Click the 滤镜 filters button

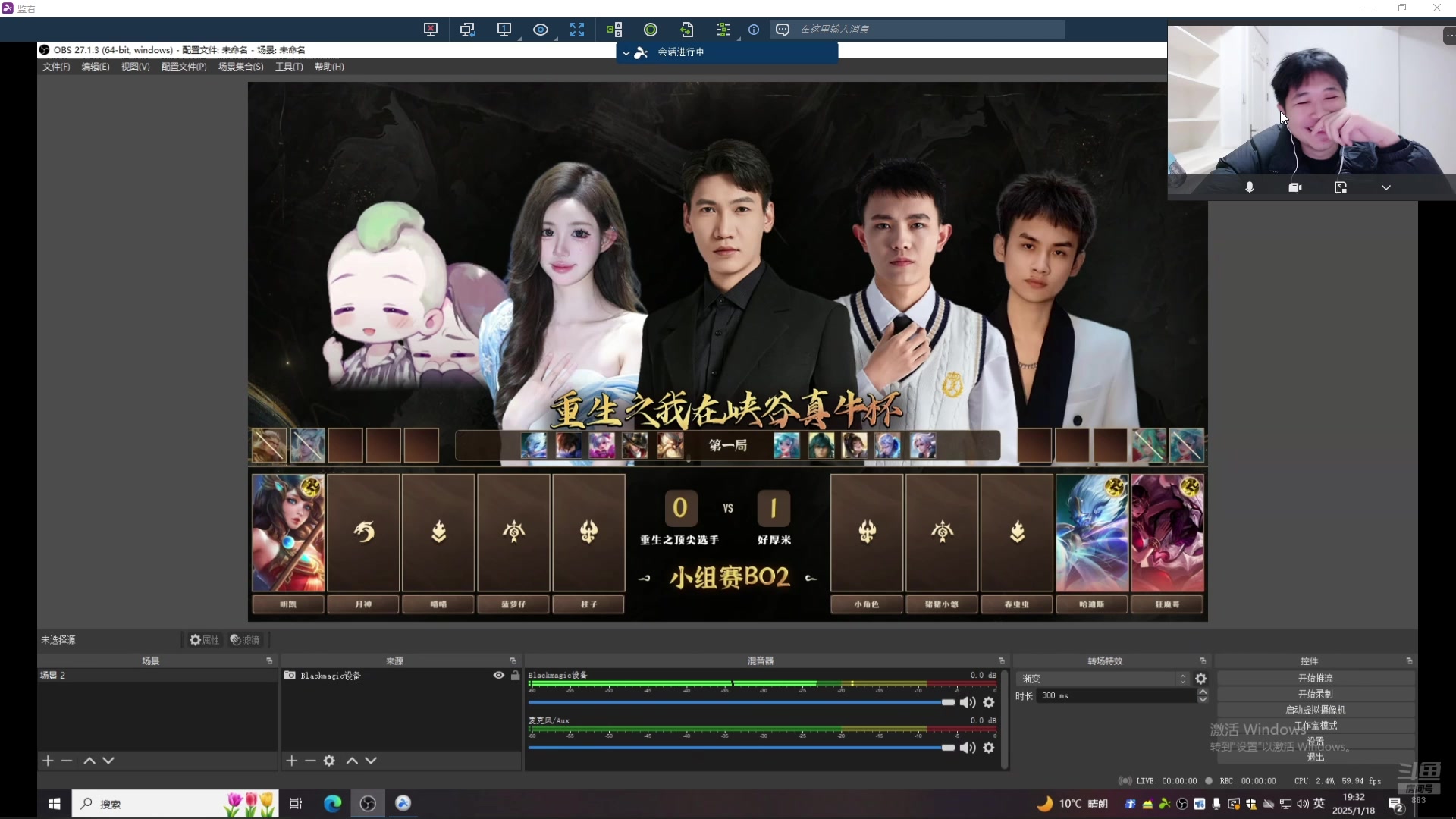pyautogui.click(x=245, y=640)
